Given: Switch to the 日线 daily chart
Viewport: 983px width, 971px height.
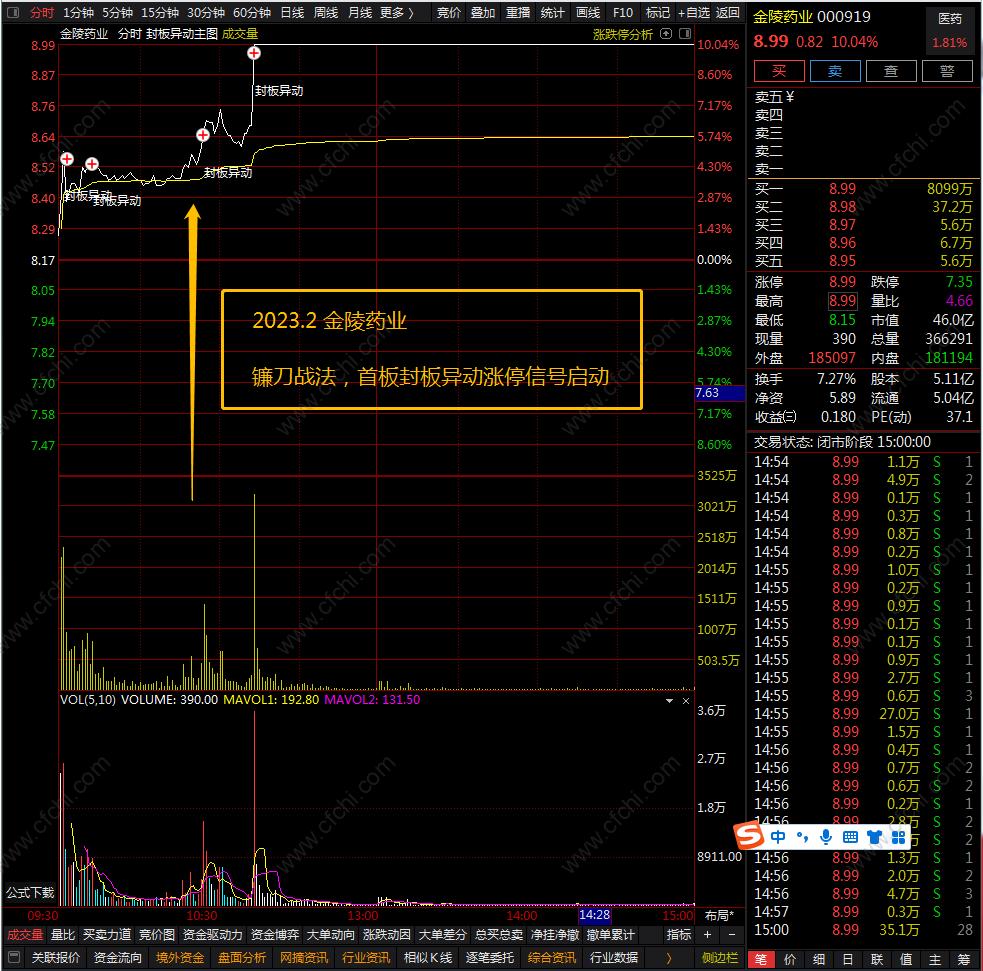Looking at the screenshot, I should 292,13.
